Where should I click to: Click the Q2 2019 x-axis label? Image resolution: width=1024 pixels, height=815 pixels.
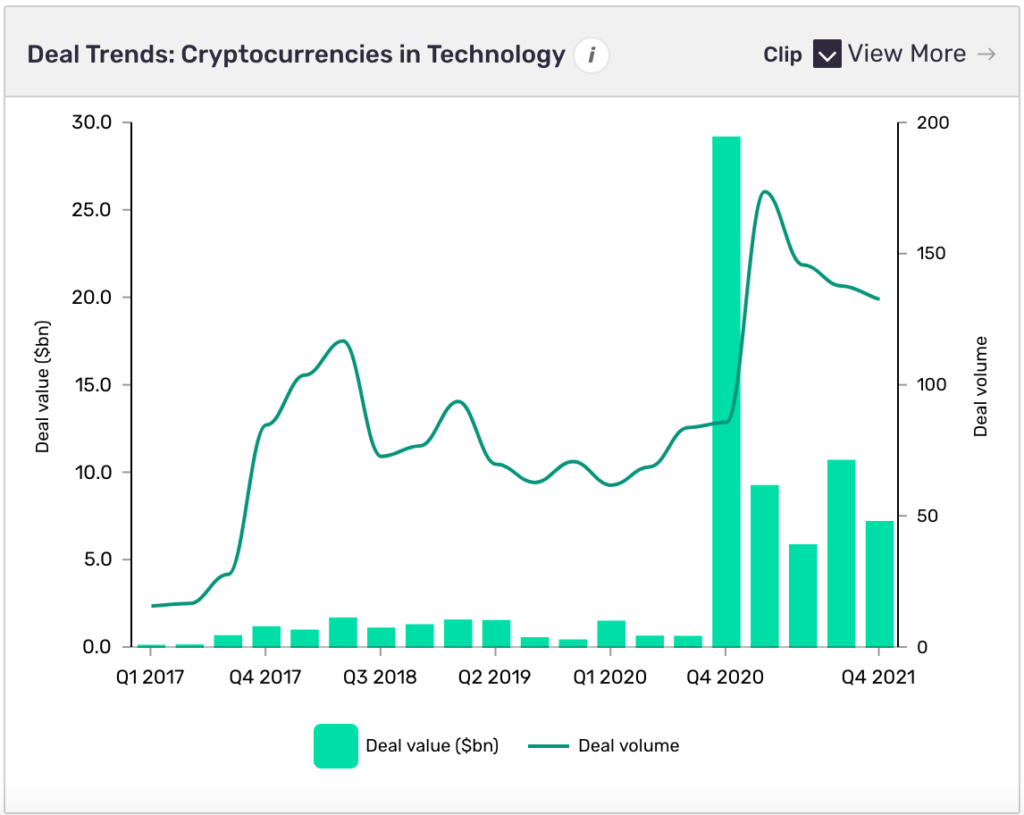496,677
